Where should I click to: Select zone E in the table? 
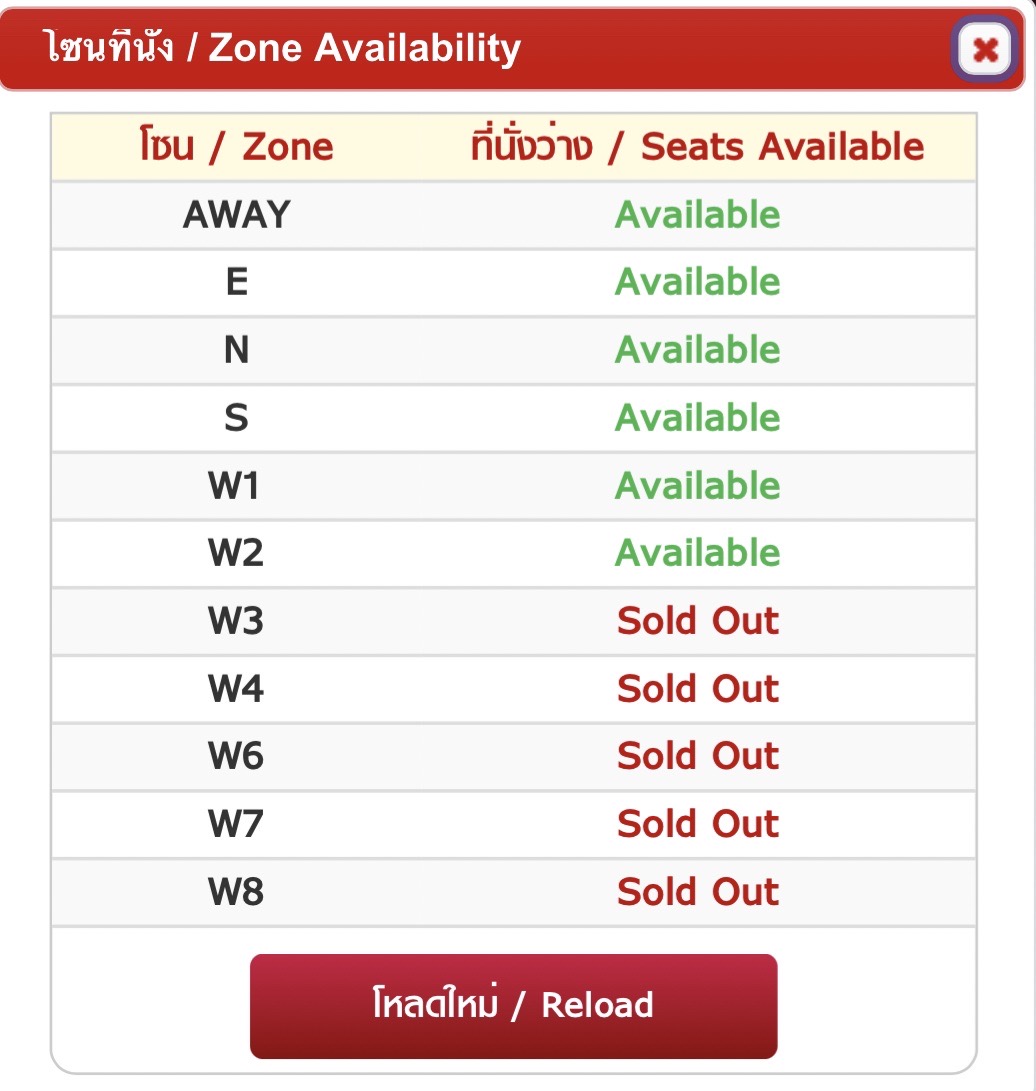236,282
